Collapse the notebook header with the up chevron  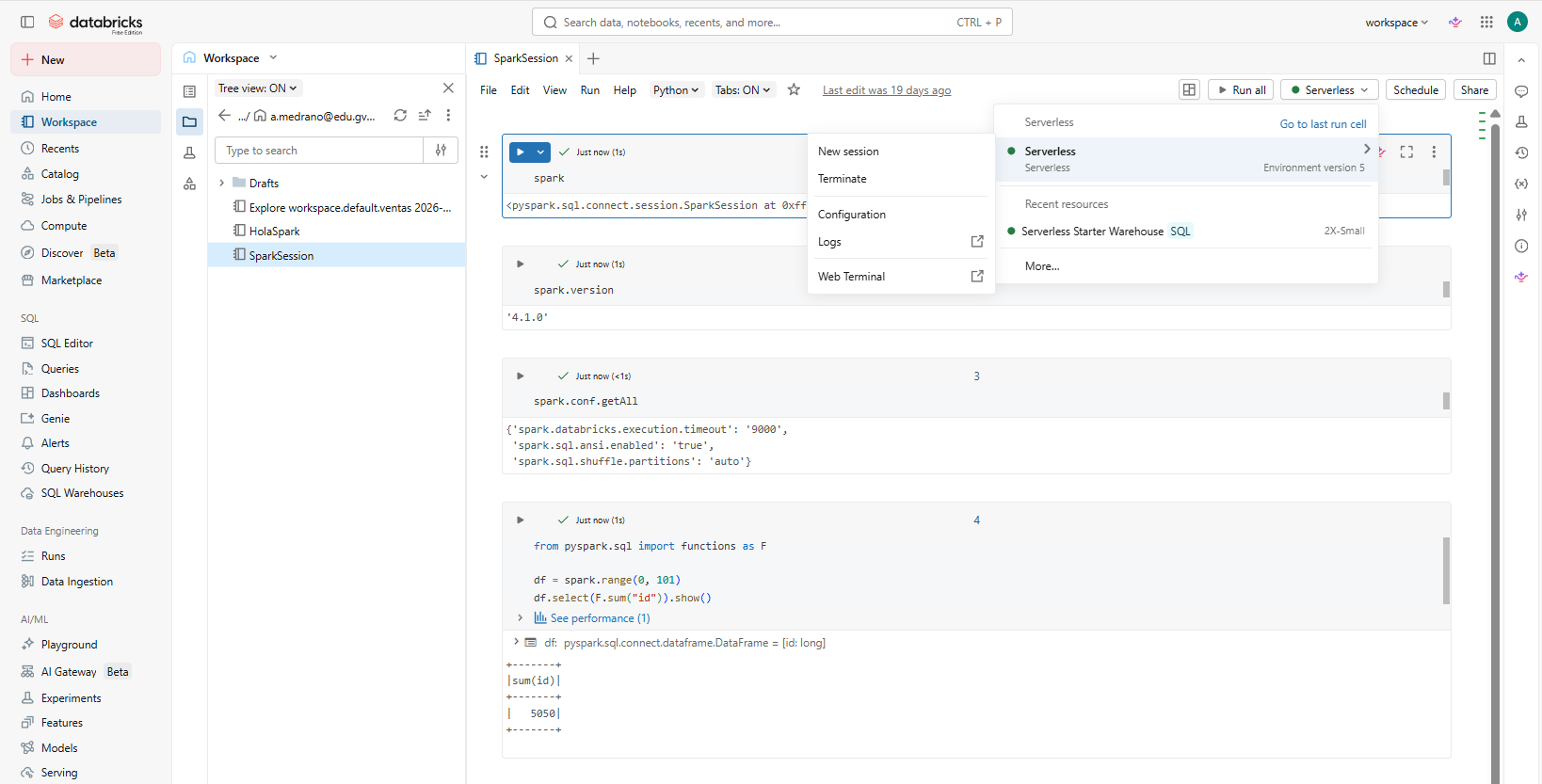(x=1521, y=59)
